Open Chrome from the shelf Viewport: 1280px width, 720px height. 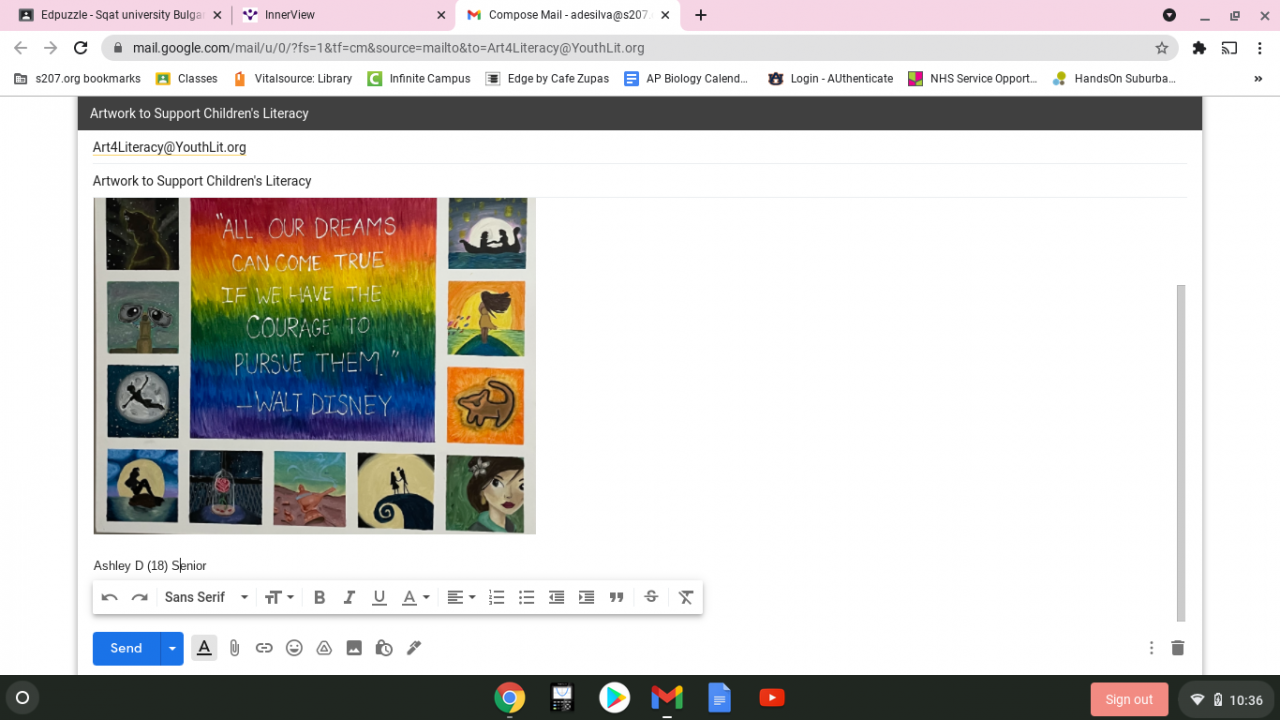point(509,698)
